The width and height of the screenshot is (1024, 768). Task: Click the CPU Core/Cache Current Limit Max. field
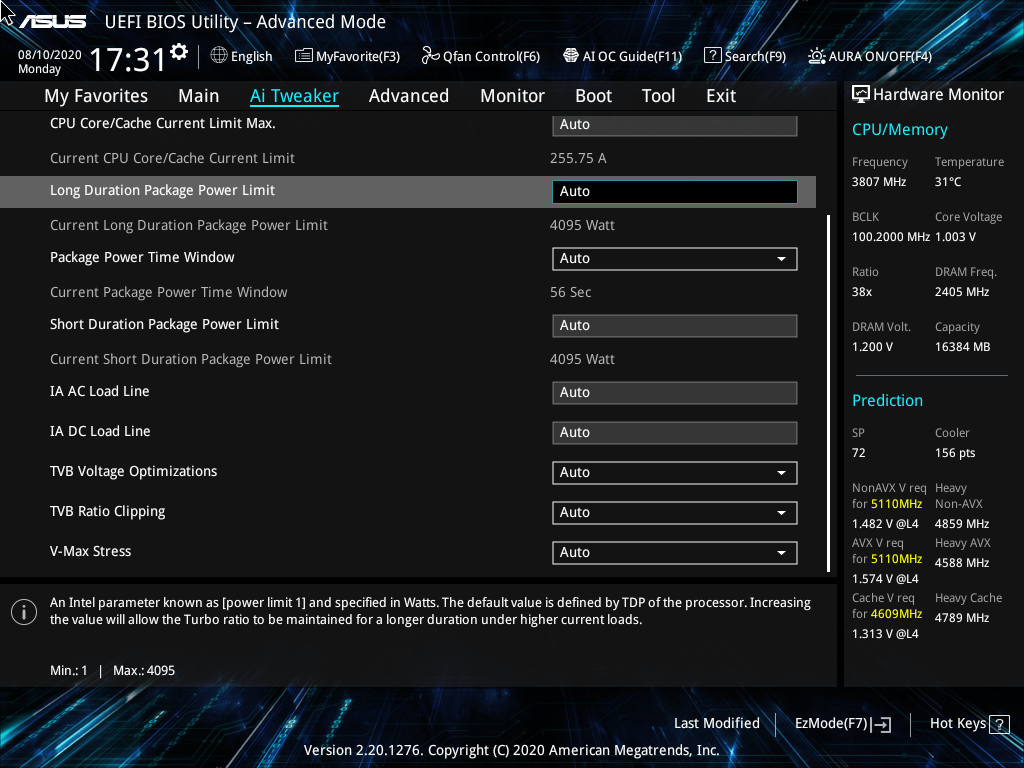(x=675, y=125)
